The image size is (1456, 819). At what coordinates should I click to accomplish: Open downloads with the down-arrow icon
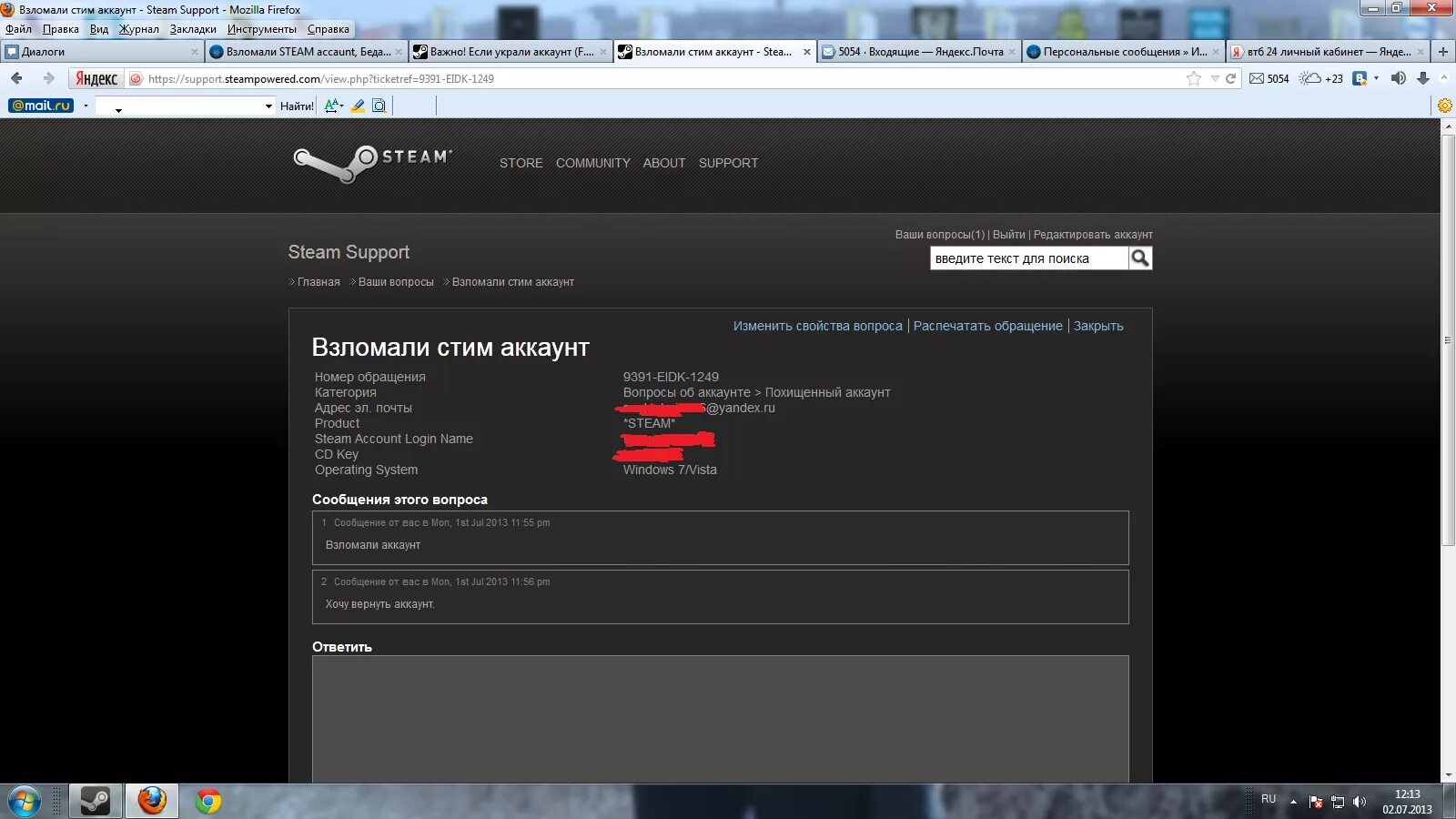pyautogui.click(x=1423, y=78)
